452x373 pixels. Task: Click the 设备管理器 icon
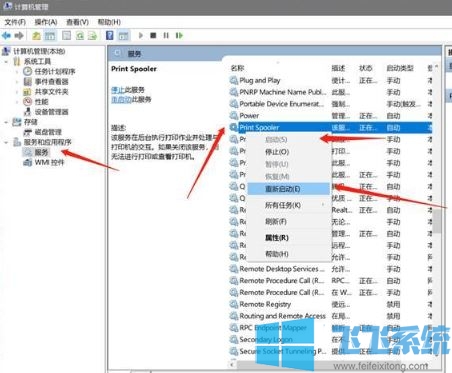28,112
